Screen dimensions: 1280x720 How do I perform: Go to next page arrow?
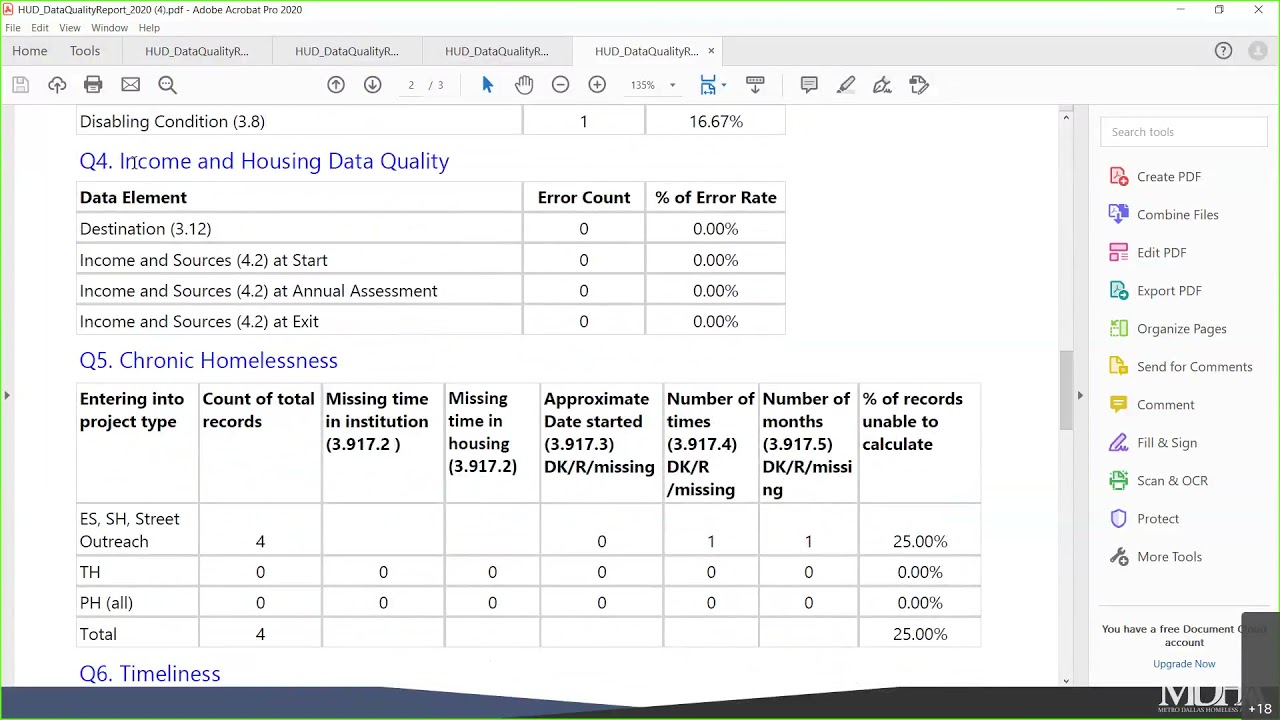coord(372,85)
